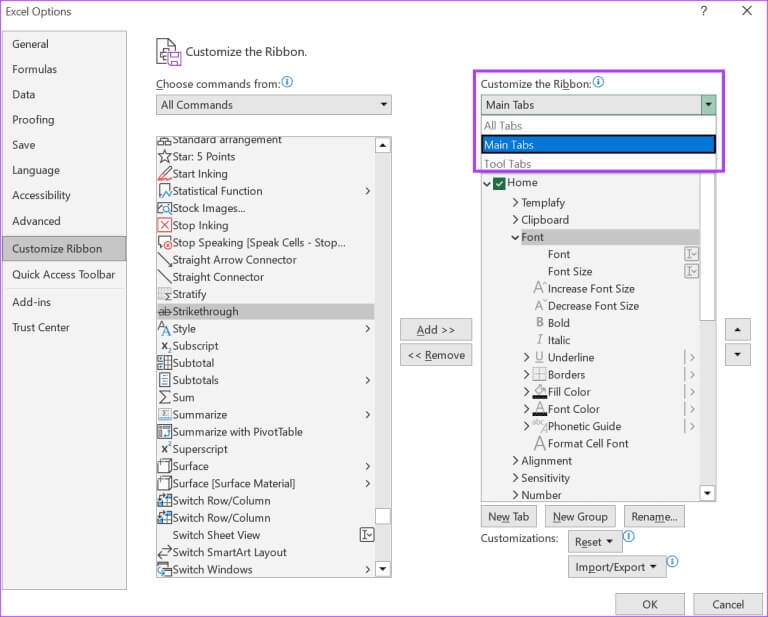768x617 pixels.
Task: Select the Stock Images icon
Action: [165, 208]
